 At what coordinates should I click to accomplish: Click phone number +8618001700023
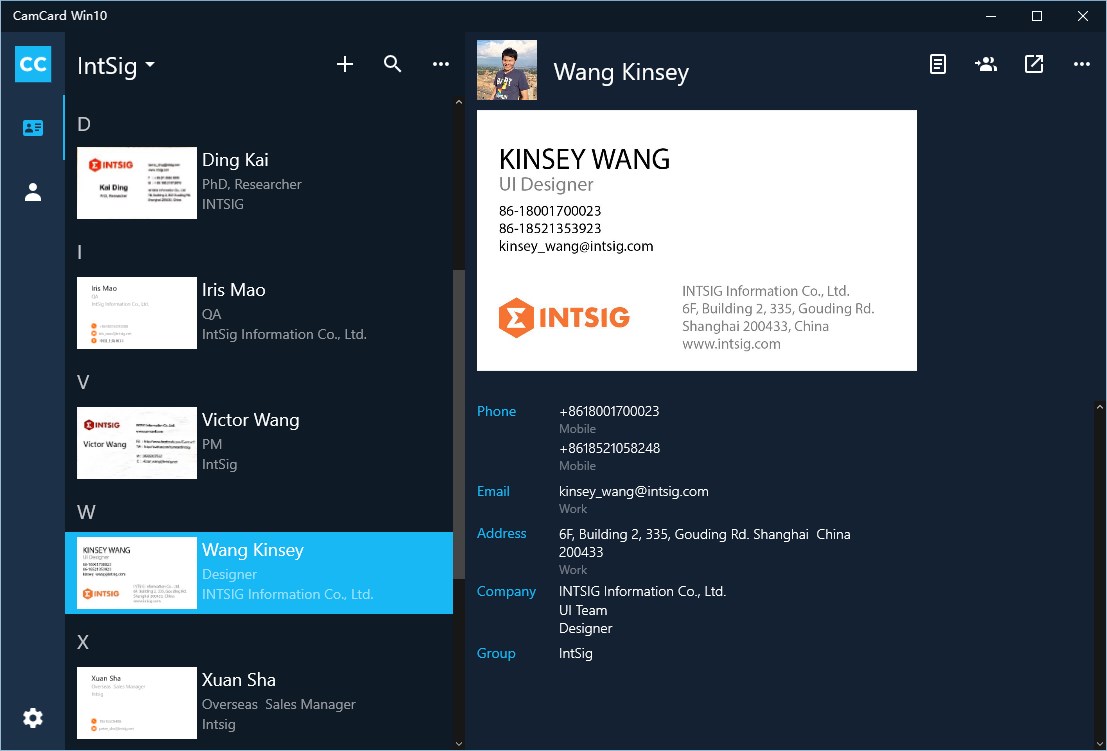[609, 411]
